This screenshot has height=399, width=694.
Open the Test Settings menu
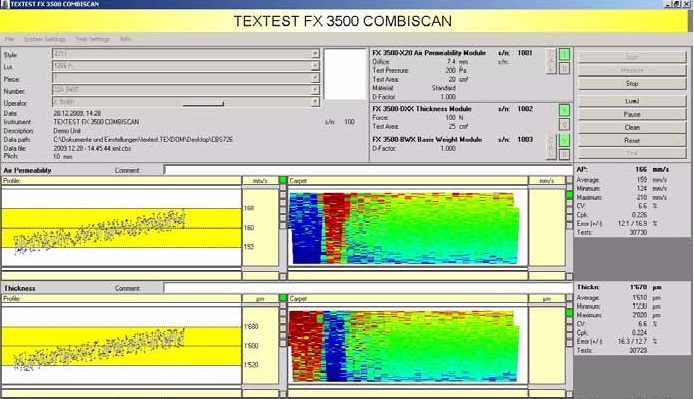pos(93,39)
